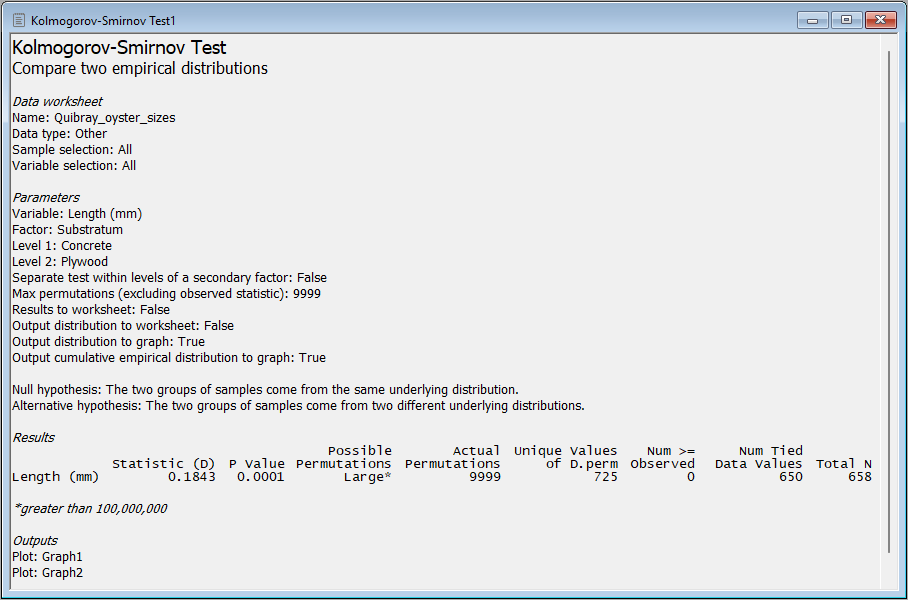Open the Plot: Graph2 output

(47, 573)
